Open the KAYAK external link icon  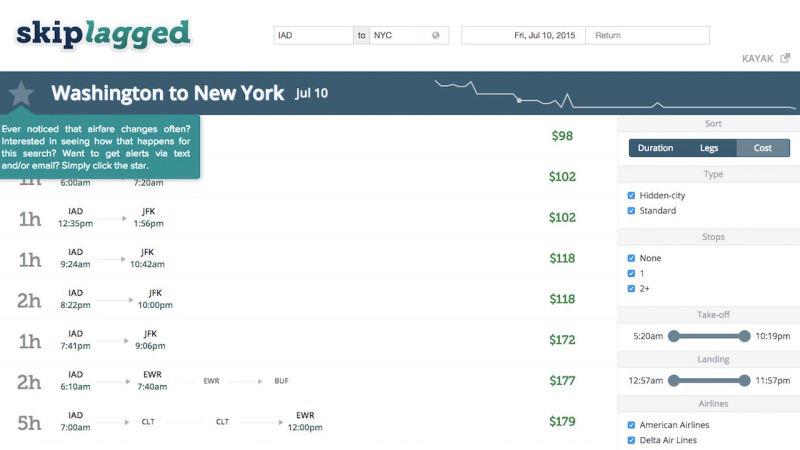point(785,59)
